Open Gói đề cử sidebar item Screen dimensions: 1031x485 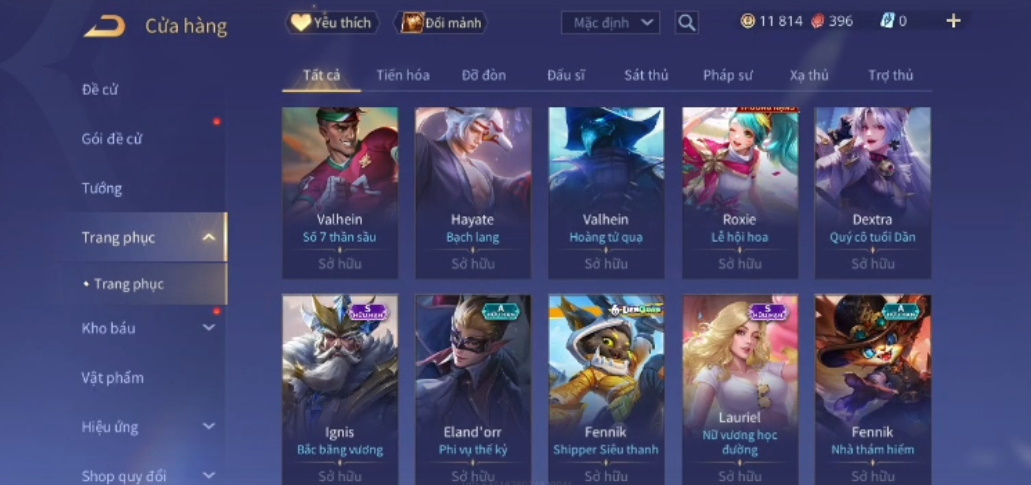click(x=112, y=139)
